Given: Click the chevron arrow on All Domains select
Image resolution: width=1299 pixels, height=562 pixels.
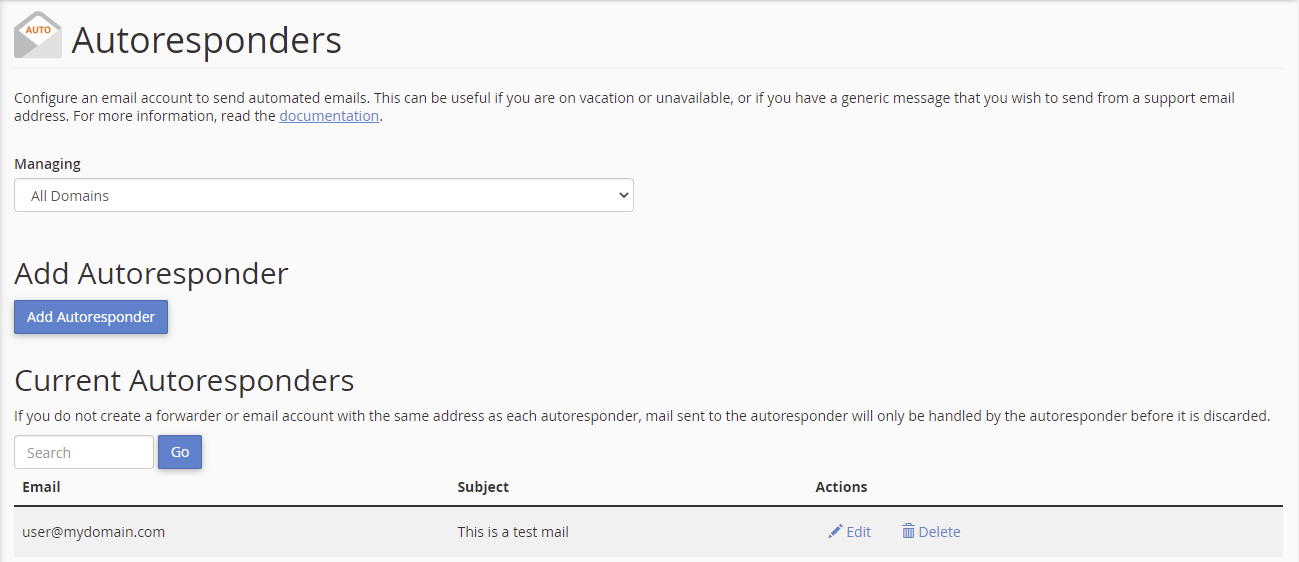Looking at the screenshot, I should [624, 196].
